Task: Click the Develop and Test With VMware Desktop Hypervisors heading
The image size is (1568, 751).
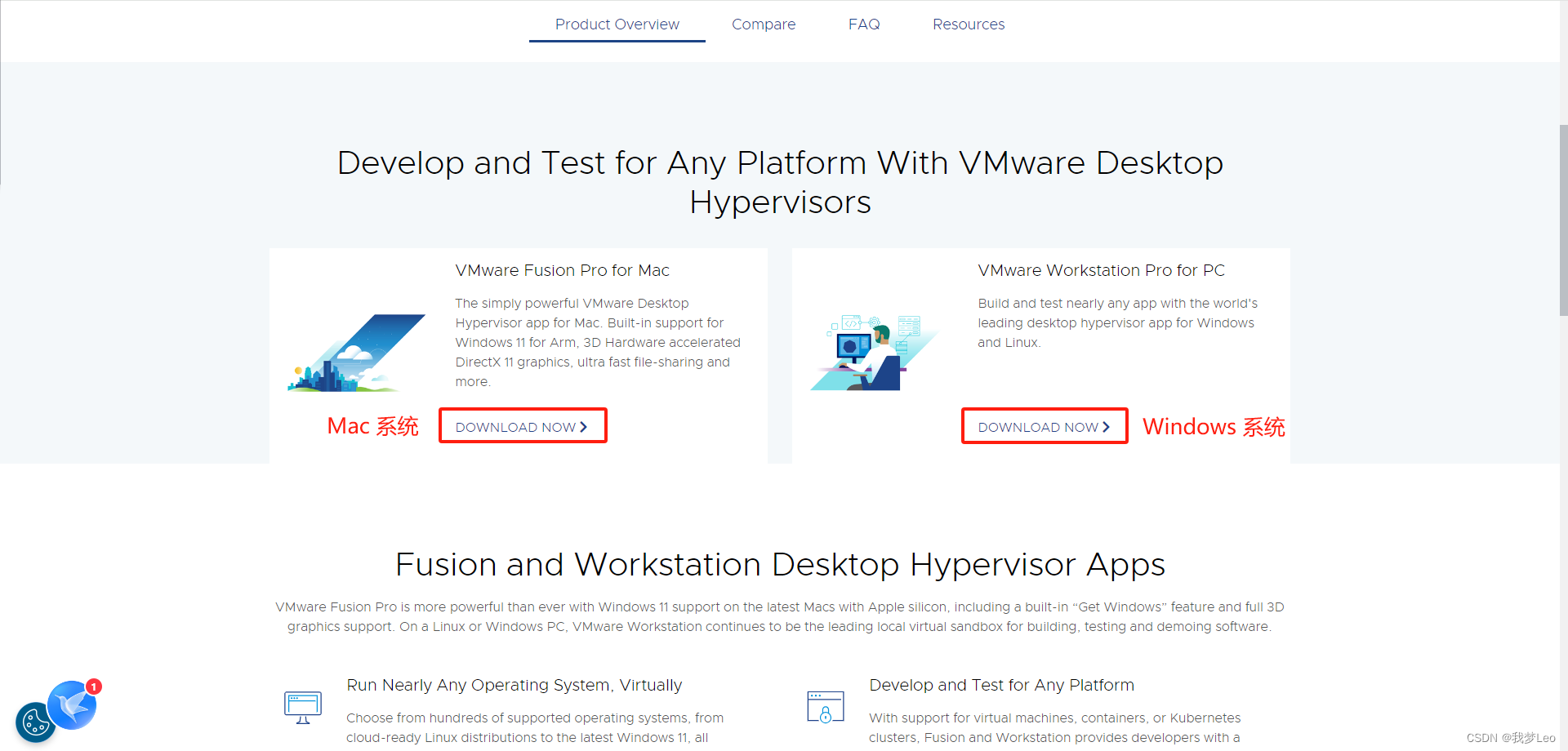Action: tap(780, 182)
